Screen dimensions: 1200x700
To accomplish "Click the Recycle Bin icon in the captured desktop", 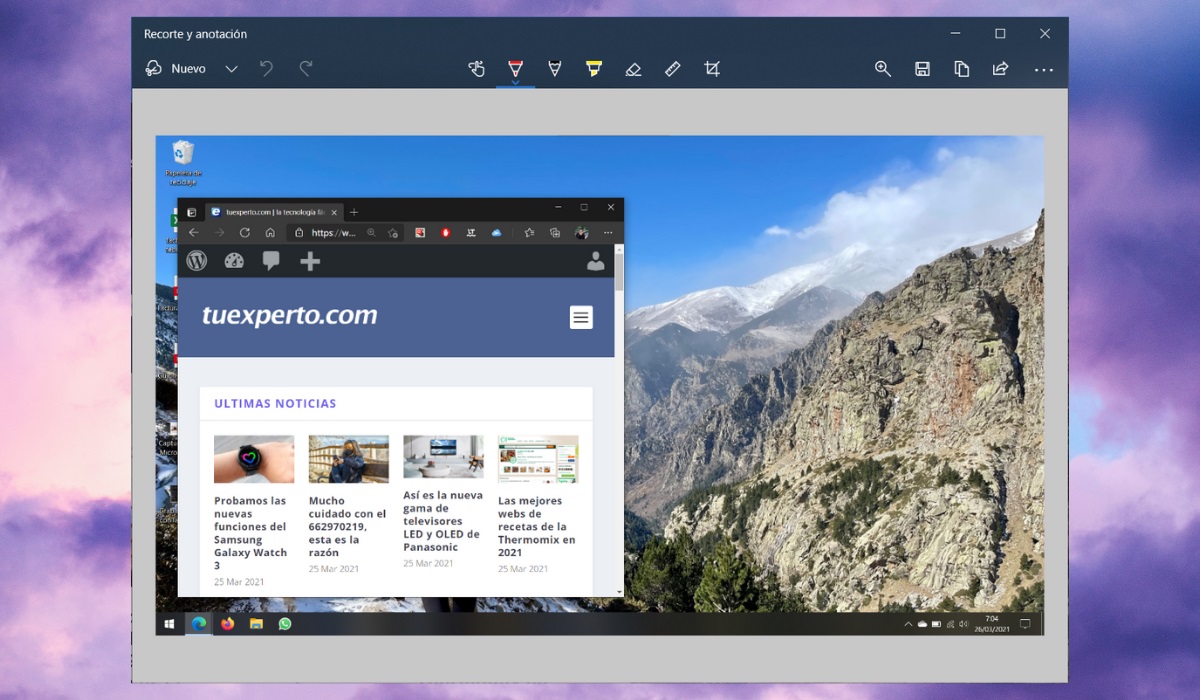I will [182, 163].
